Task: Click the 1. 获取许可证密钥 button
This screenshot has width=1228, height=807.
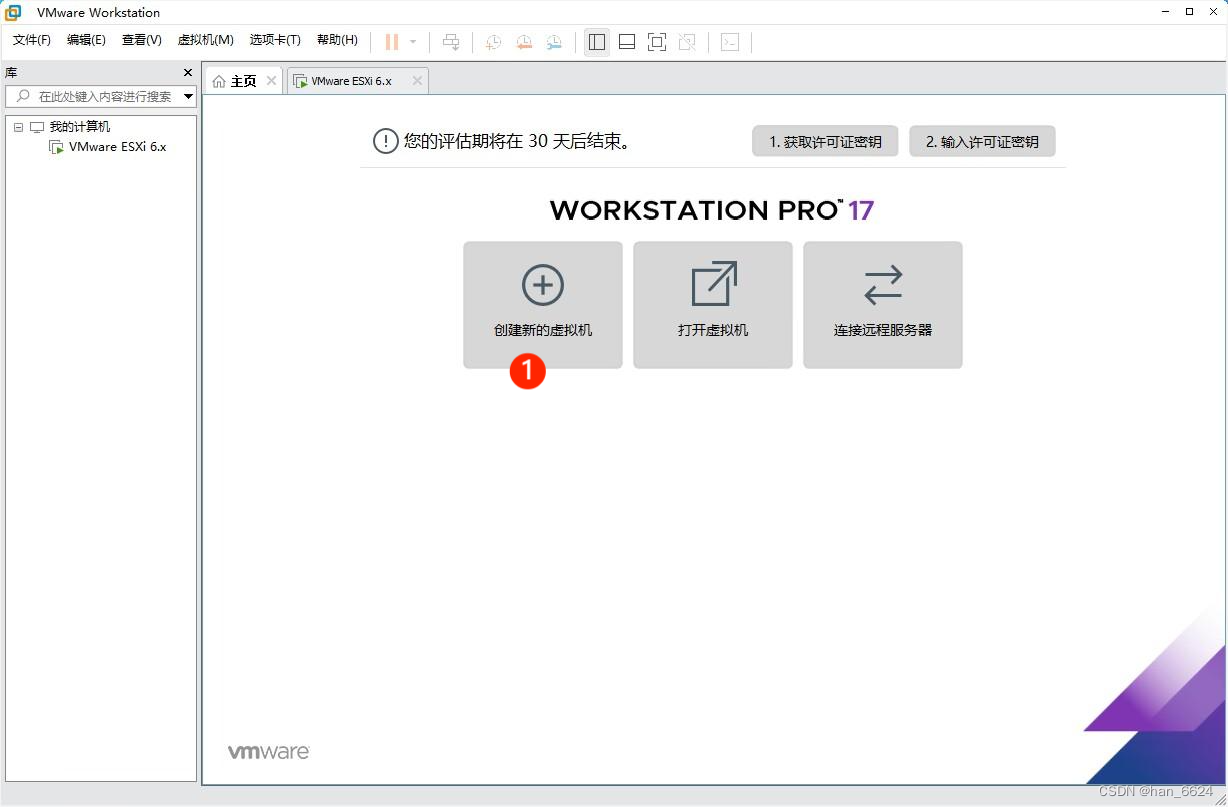Action: pyautogui.click(x=825, y=142)
